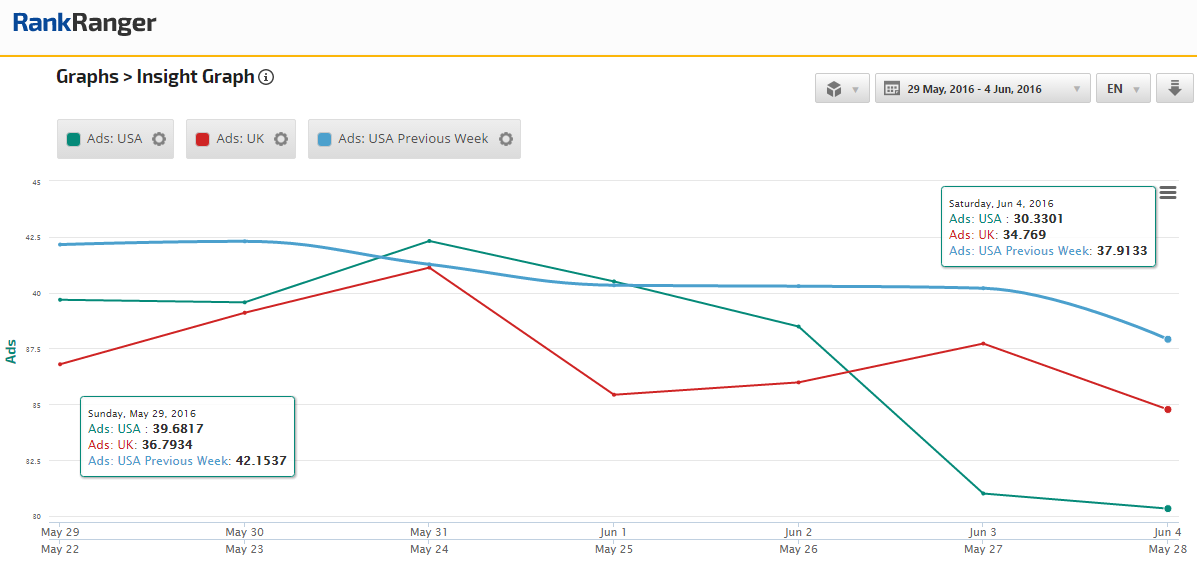Image resolution: width=1197 pixels, height=562 pixels.
Task: Open settings gear for Ads: UK
Action: [281, 139]
